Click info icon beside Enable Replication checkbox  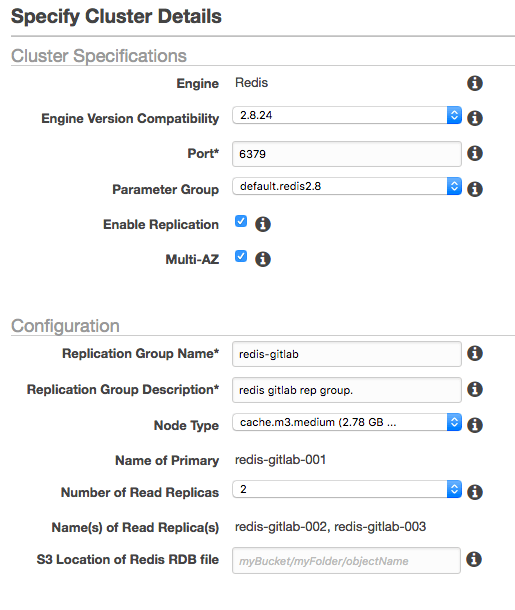[x=263, y=224]
